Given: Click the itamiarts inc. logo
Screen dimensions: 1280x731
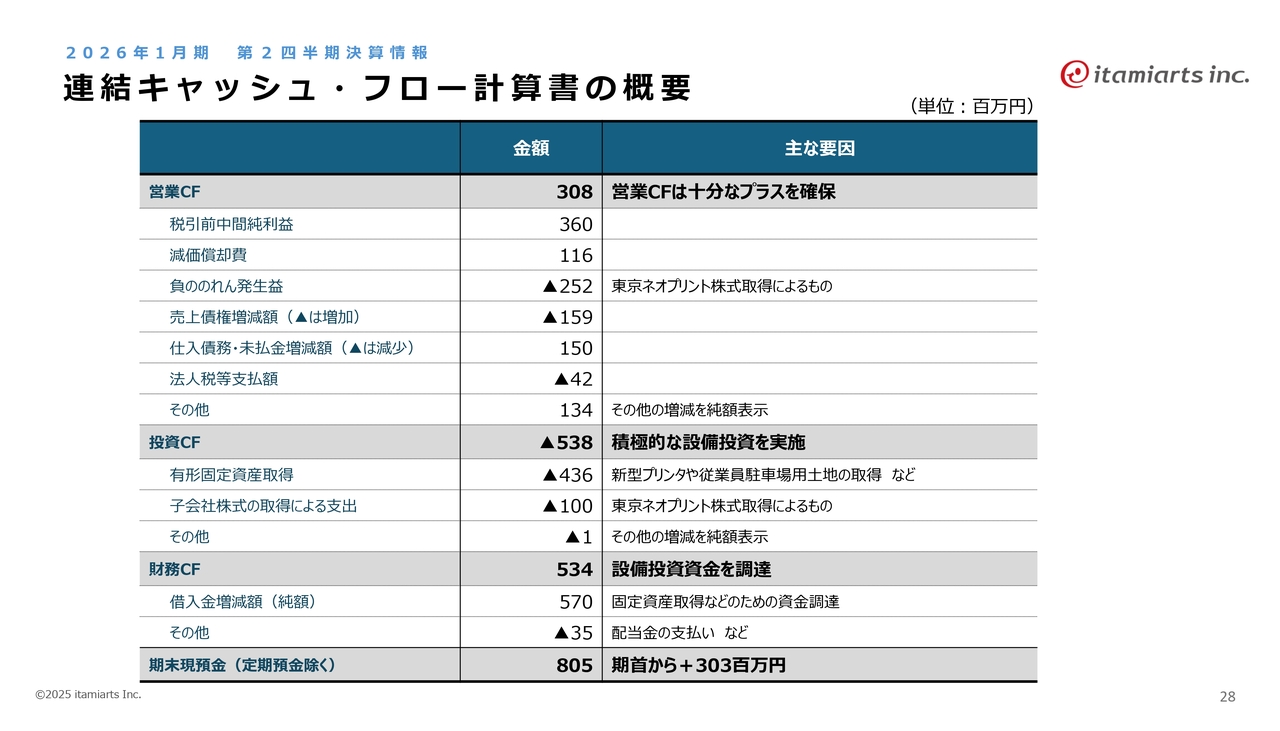Looking at the screenshot, I should point(1154,74).
